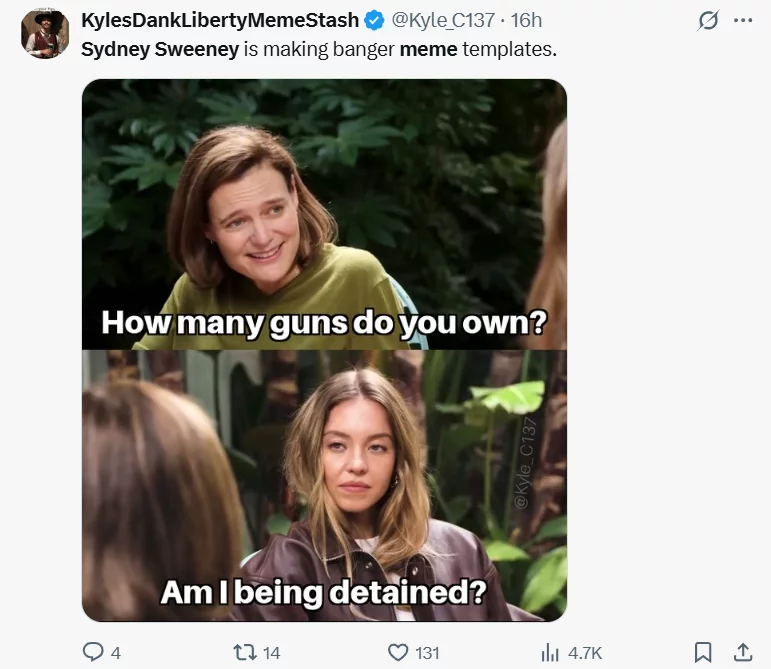Open the @Kyle_C137 handle link
This screenshot has height=669, width=771.
pos(443,20)
